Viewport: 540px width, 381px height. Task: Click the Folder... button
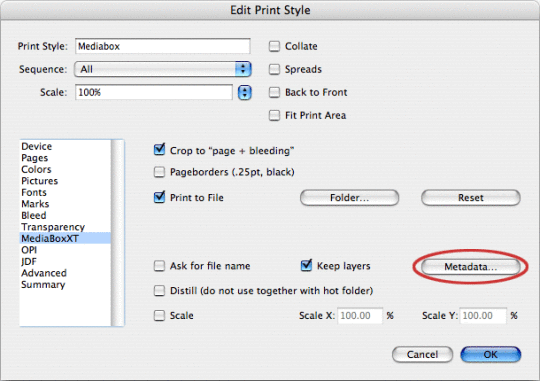coord(350,198)
